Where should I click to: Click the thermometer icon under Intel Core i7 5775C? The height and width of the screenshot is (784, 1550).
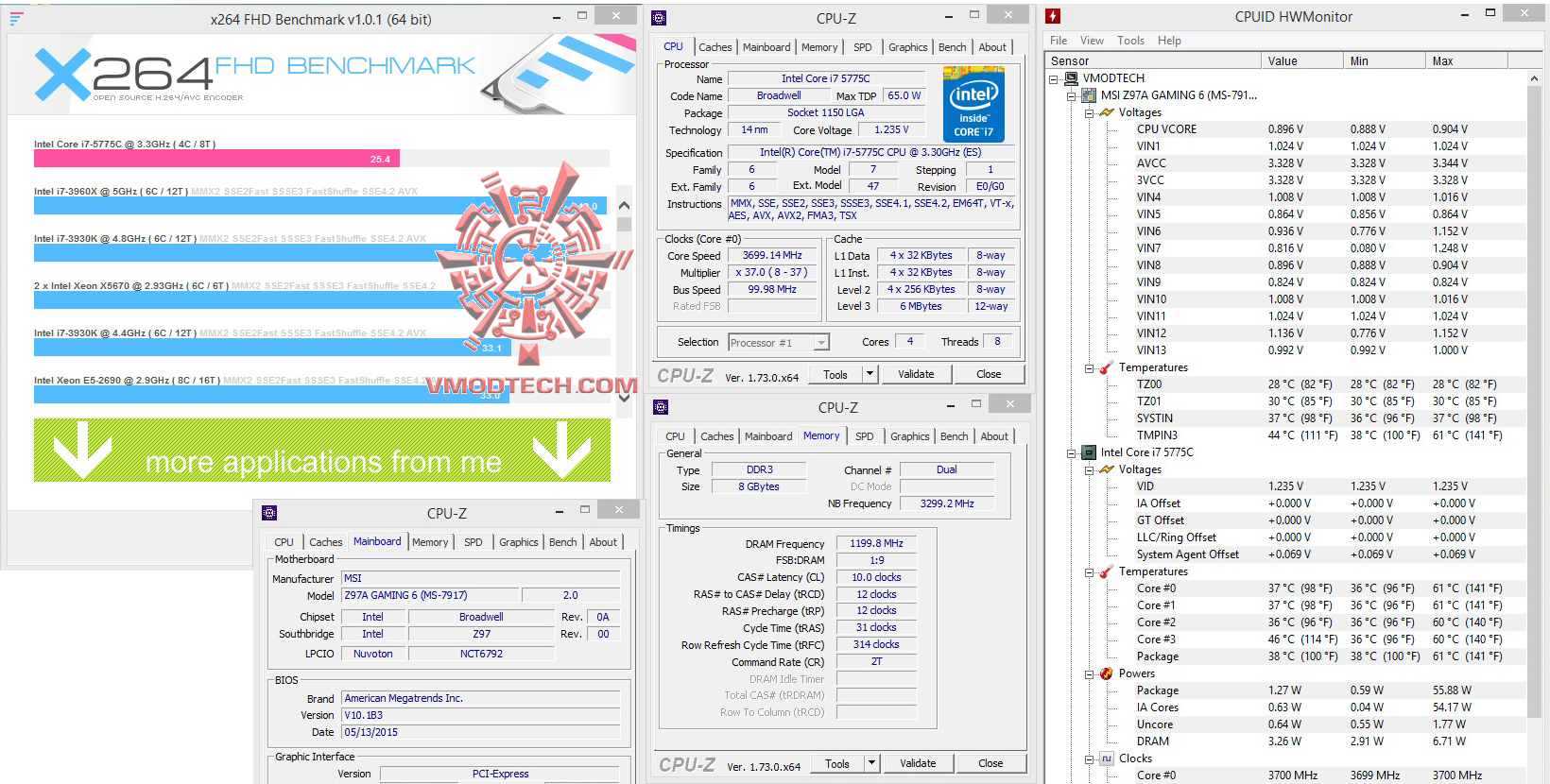coord(1107,571)
